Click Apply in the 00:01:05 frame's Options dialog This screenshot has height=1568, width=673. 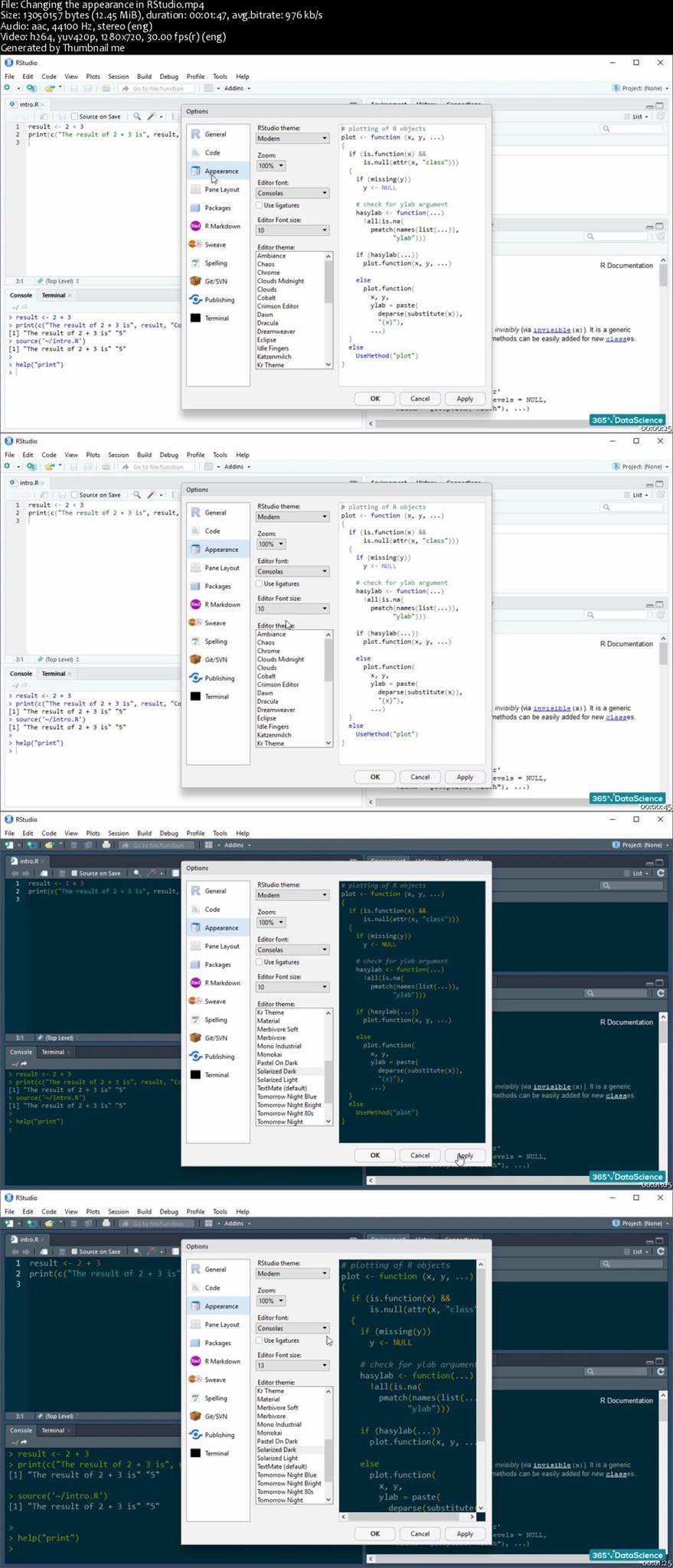(x=465, y=1155)
